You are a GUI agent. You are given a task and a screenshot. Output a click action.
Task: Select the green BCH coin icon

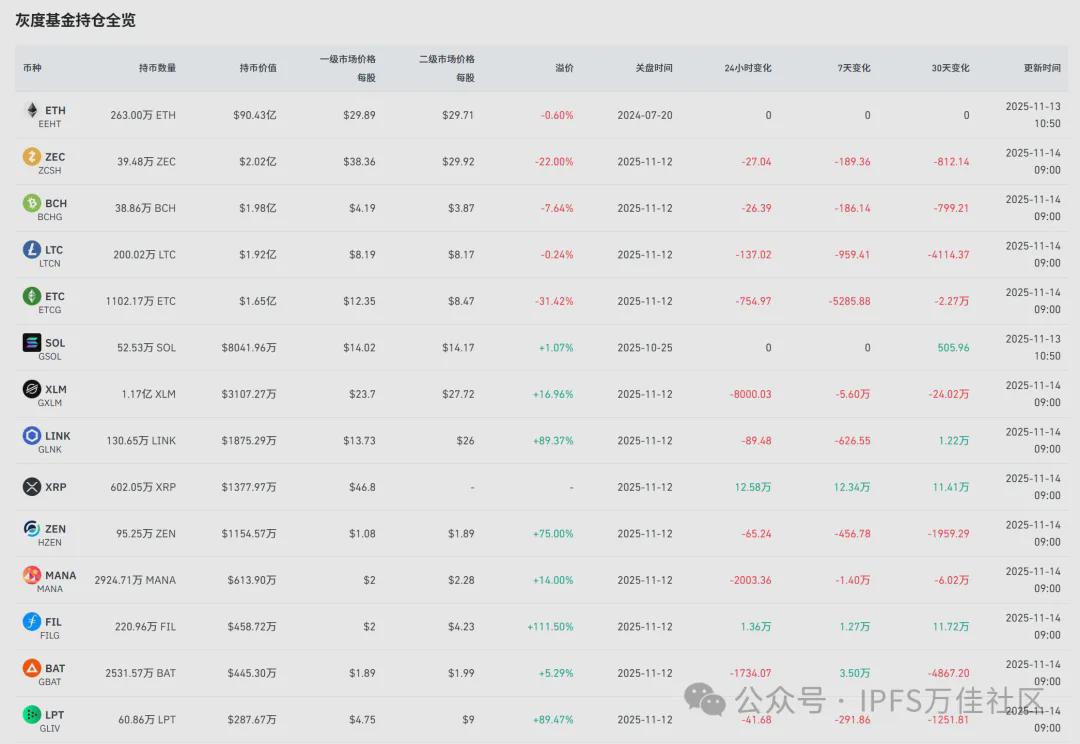pos(32,203)
